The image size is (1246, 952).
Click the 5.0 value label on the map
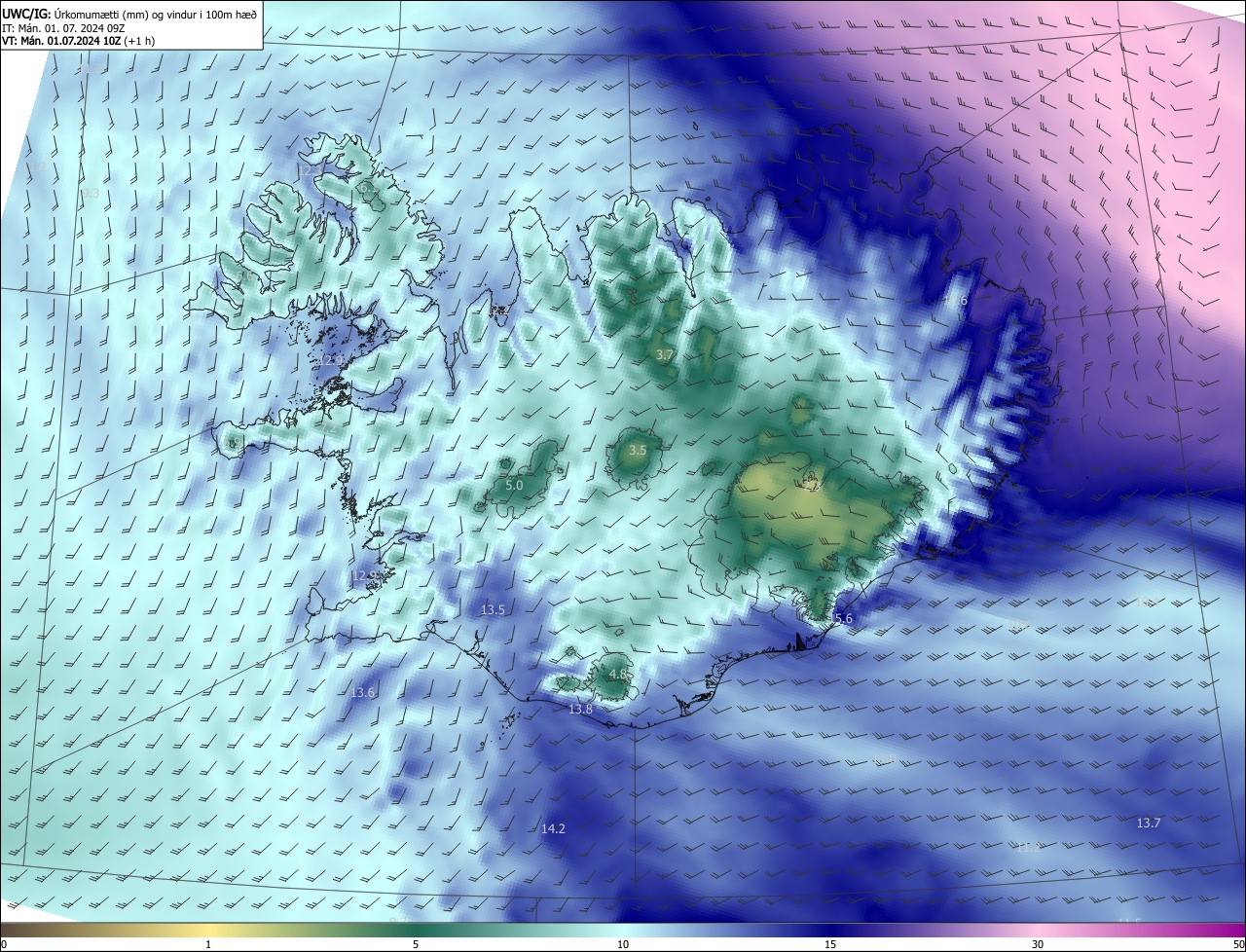pos(515,485)
